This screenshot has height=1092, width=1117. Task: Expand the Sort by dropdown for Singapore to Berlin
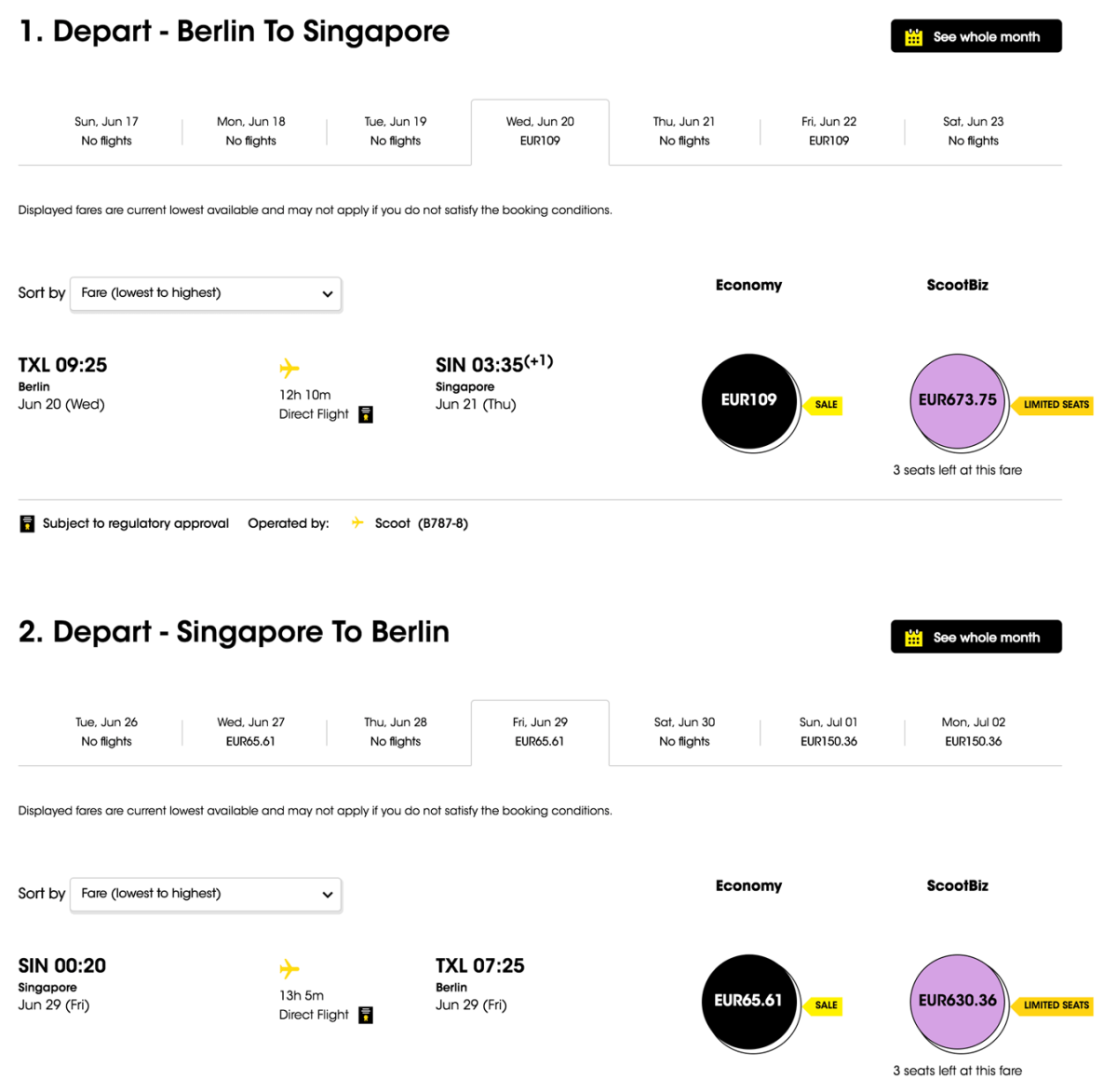pyautogui.click(x=206, y=894)
